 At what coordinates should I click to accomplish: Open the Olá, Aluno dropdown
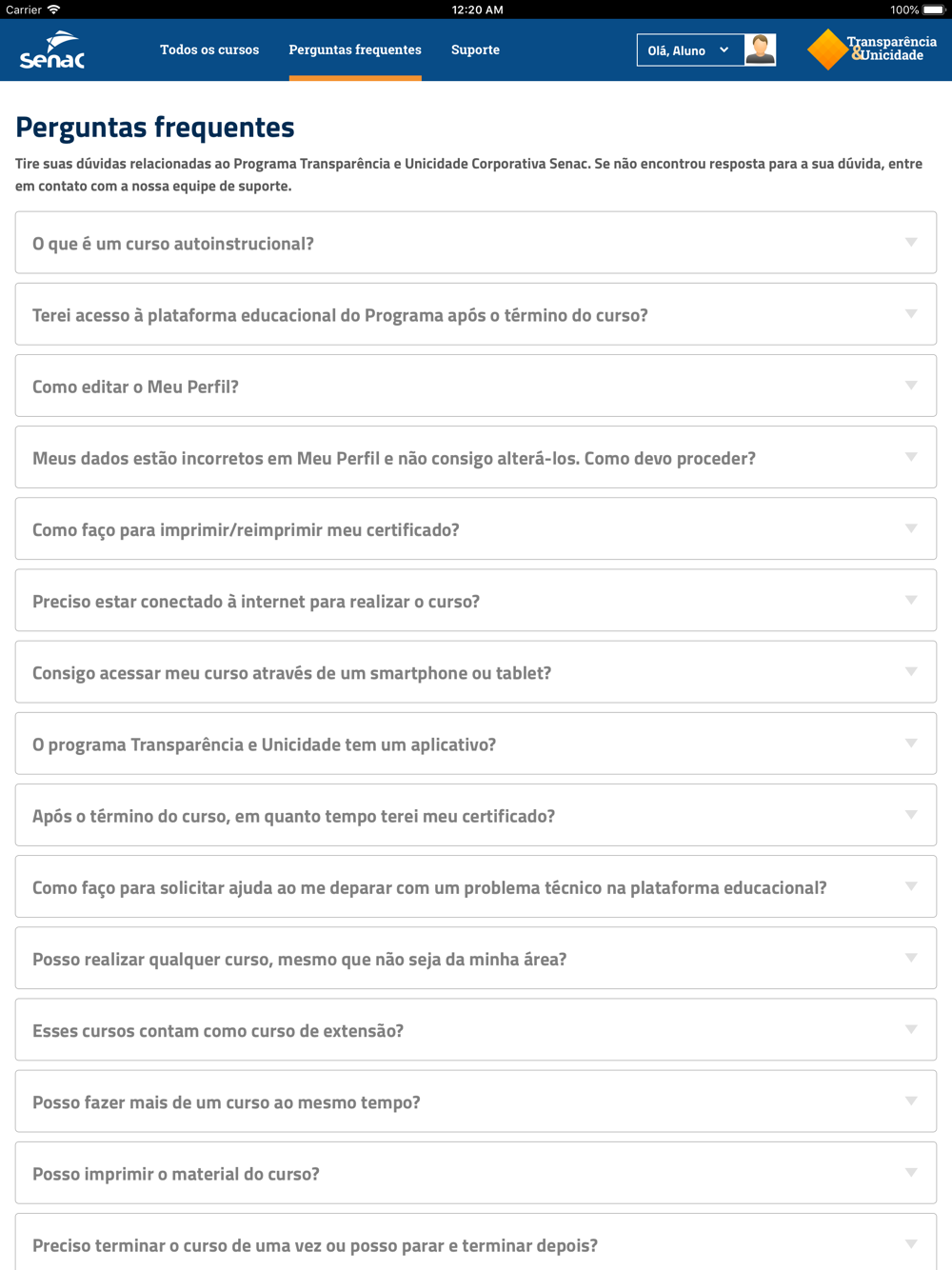coord(688,50)
